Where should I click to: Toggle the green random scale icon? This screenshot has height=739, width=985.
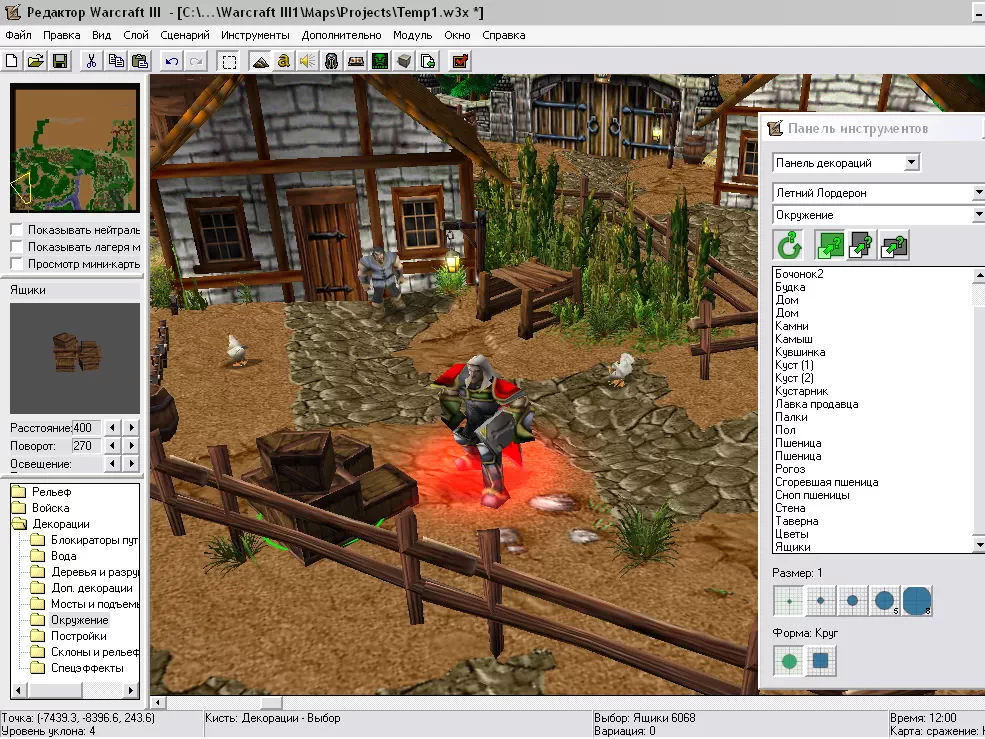point(830,245)
